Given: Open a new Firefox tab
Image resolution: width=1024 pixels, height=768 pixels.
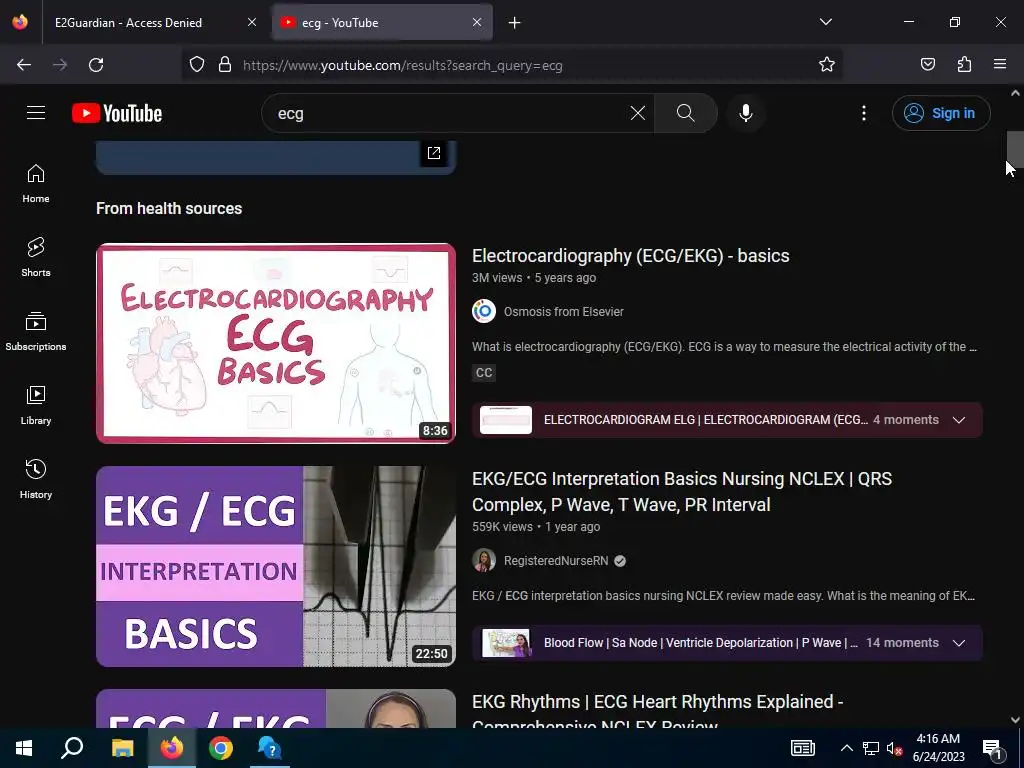Looking at the screenshot, I should tap(515, 23).
